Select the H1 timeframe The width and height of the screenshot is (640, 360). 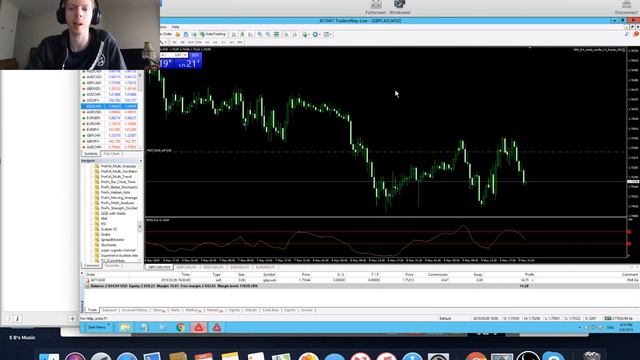click(x=207, y=42)
